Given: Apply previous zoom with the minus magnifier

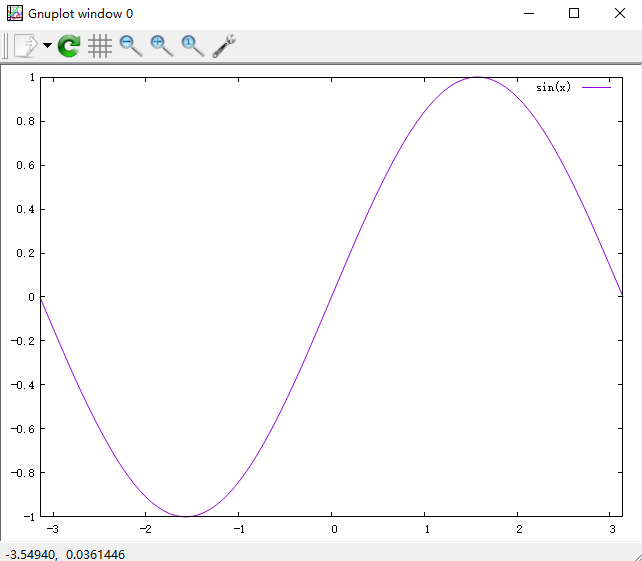Looking at the screenshot, I should coord(130,45).
